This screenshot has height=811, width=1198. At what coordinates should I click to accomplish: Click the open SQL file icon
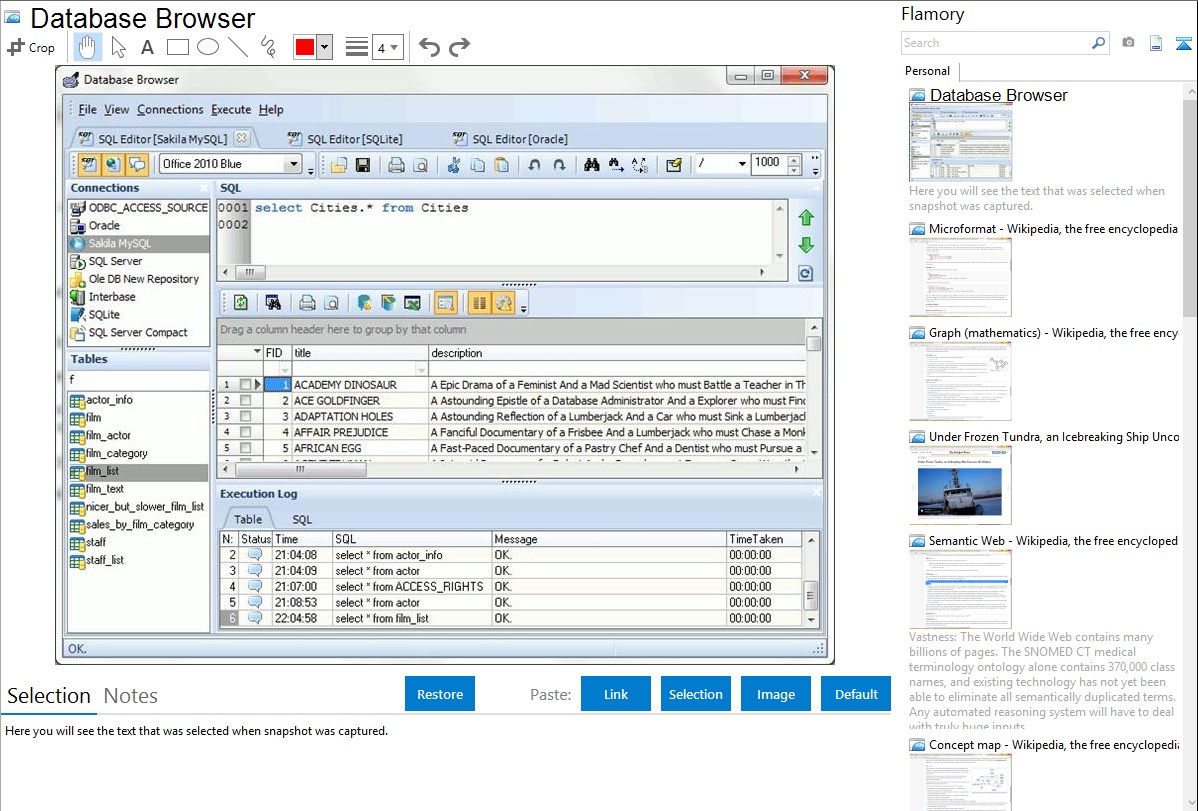(x=338, y=164)
